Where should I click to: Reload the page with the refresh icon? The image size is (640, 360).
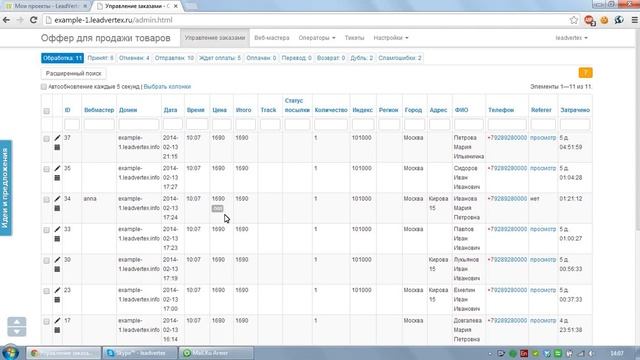pos(33,20)
